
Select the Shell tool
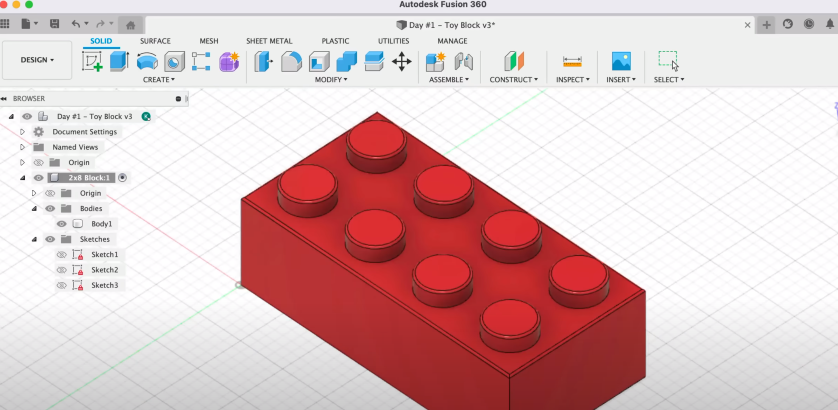[319, 61]
